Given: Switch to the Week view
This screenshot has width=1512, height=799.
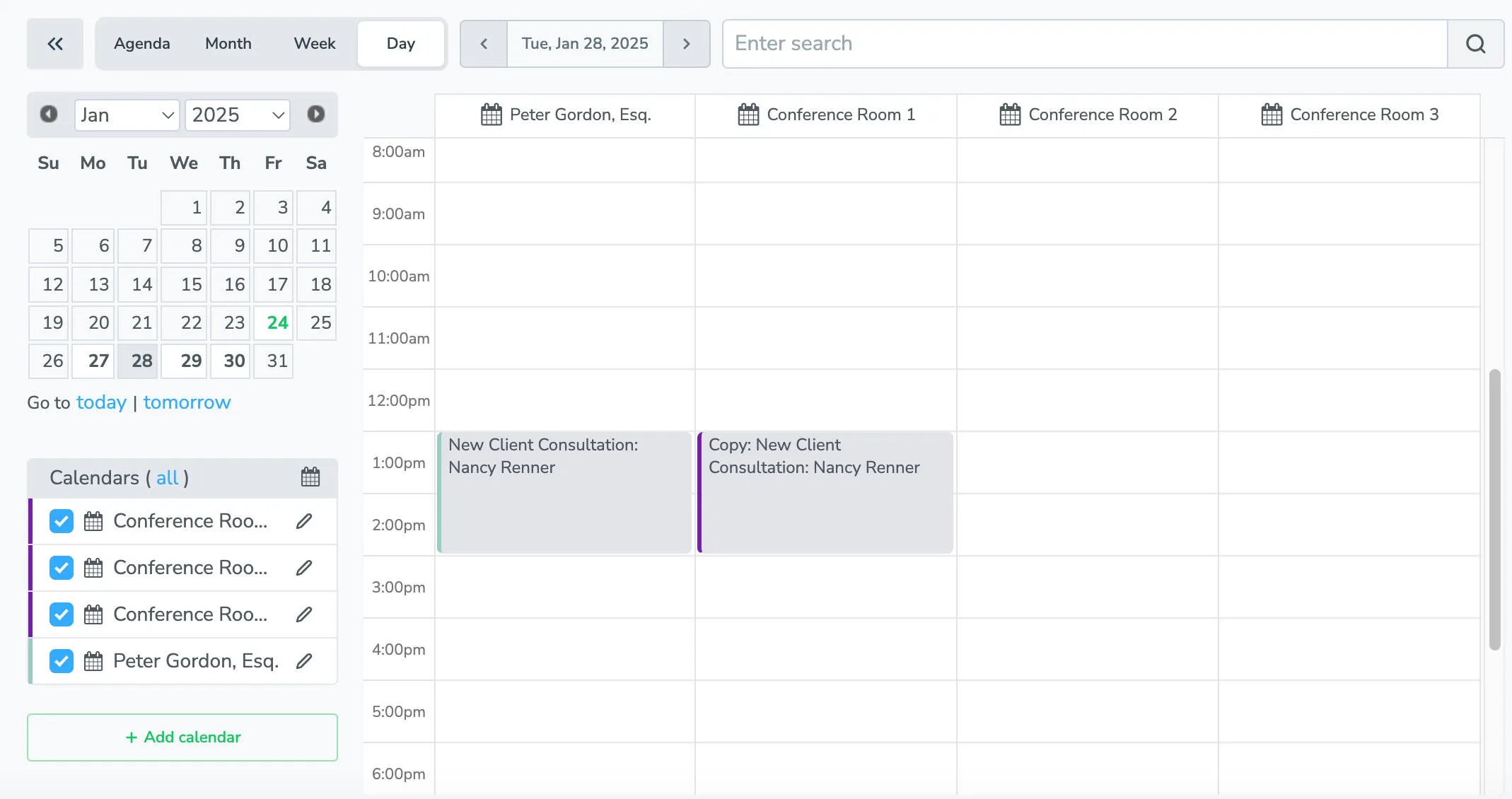Looking at the screenshot, I should pos(313,43).
